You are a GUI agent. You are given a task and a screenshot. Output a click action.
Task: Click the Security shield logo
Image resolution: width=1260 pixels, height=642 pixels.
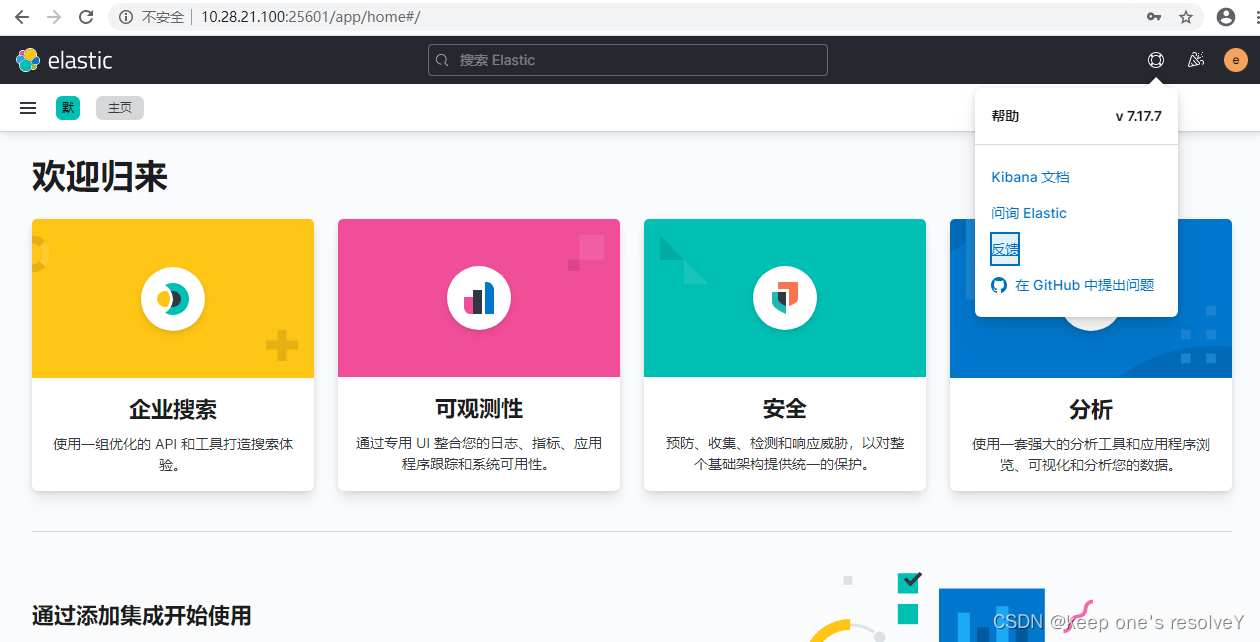point(785,298)
